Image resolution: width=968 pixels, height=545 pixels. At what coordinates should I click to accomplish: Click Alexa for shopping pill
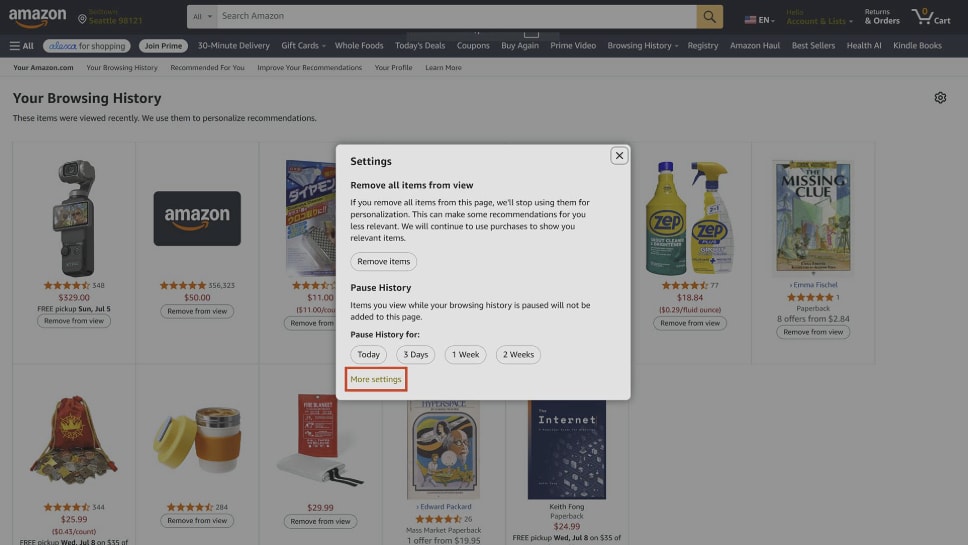coord(87,46)
